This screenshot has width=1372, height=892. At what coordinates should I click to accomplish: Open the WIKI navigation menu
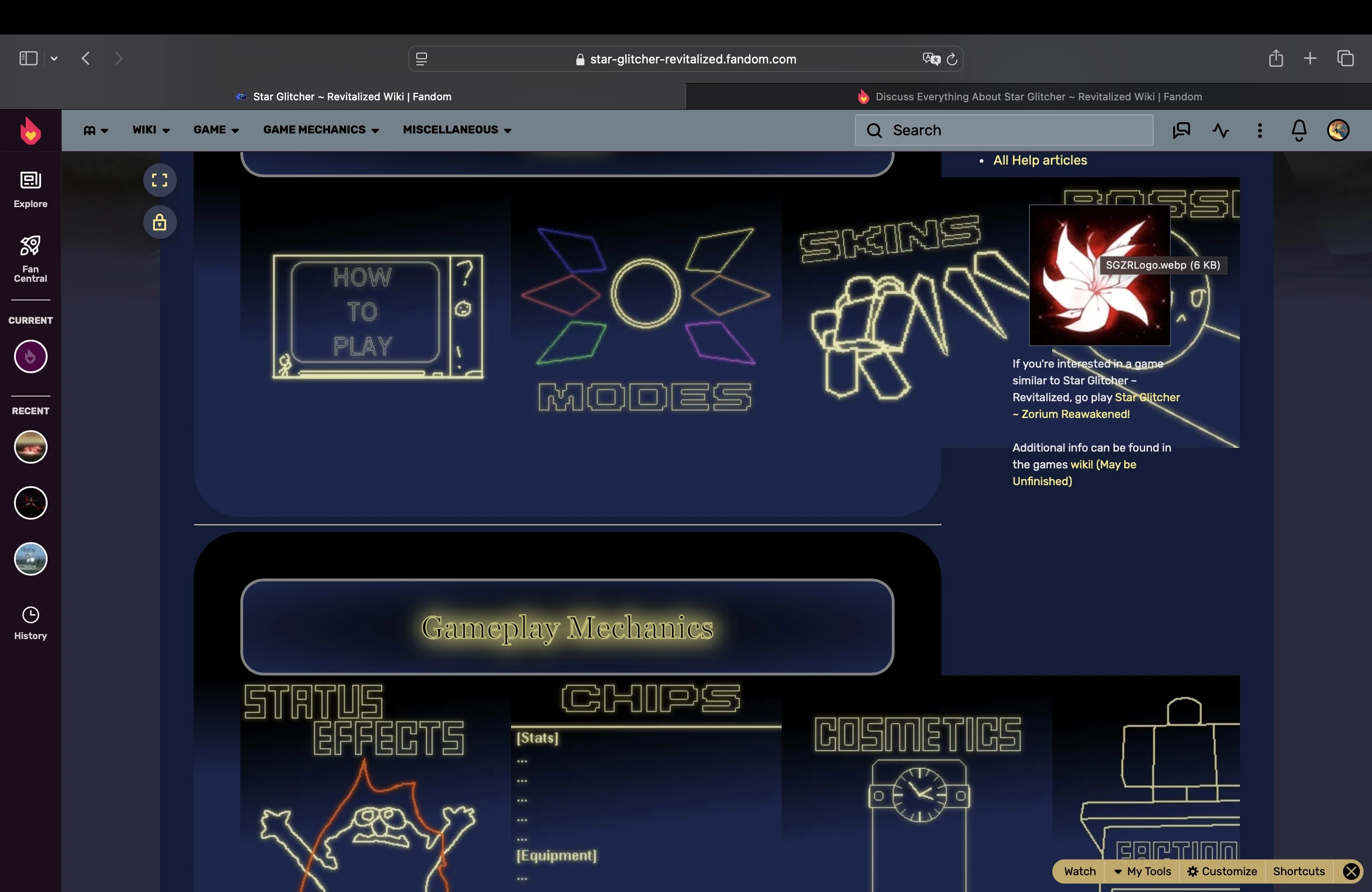(150, 130)
